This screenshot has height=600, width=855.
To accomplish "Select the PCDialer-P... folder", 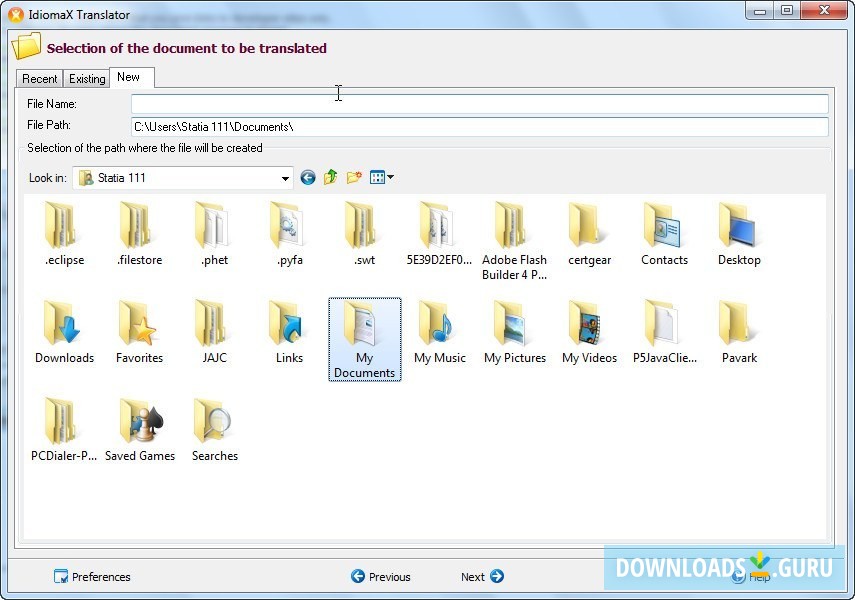I will [x=64, y=430].
